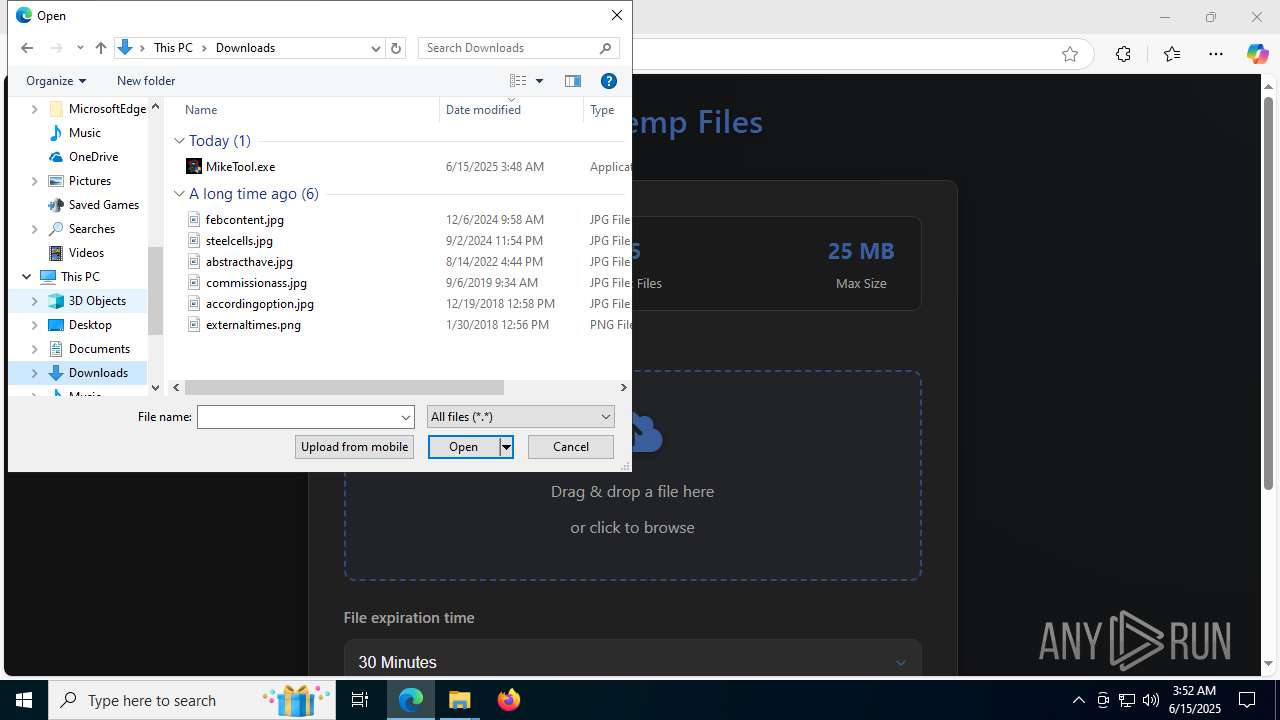
Task: Refresh the Downloads folder listing
Action: click(x=396, y=48)
